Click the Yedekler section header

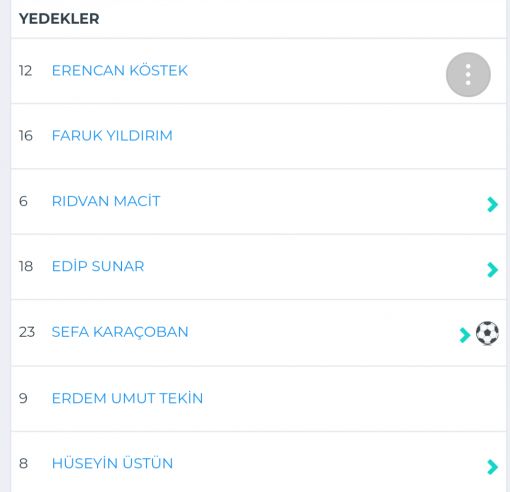point(59,19)
